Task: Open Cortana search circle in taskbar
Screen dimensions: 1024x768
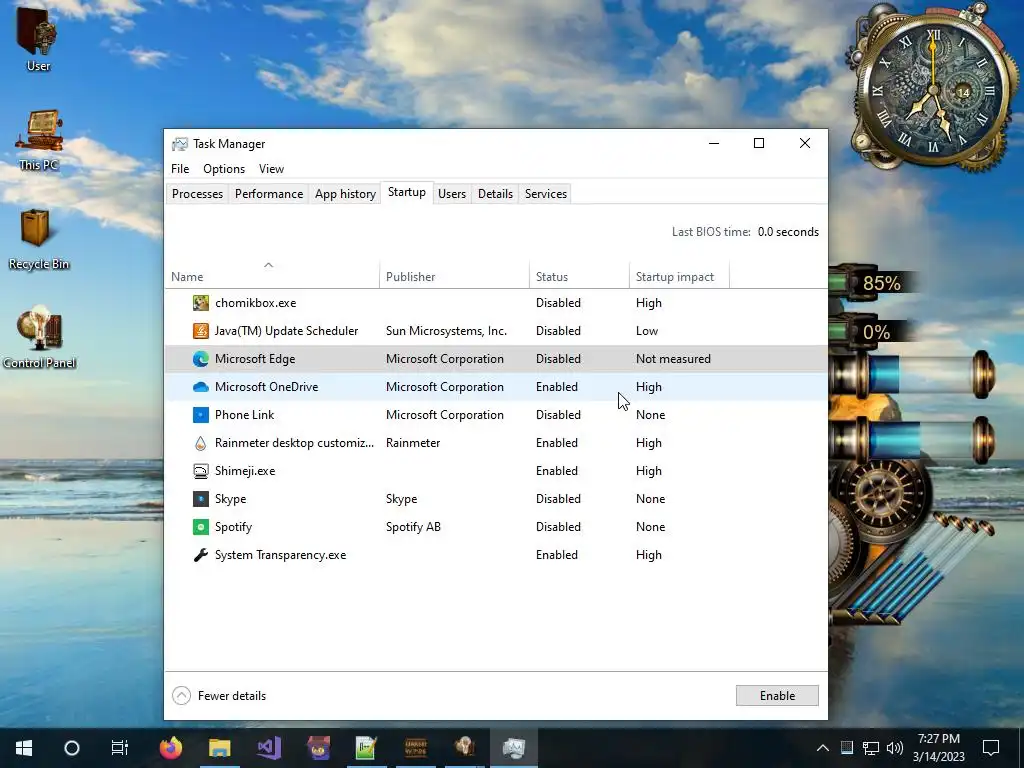Action: point(72,748)
